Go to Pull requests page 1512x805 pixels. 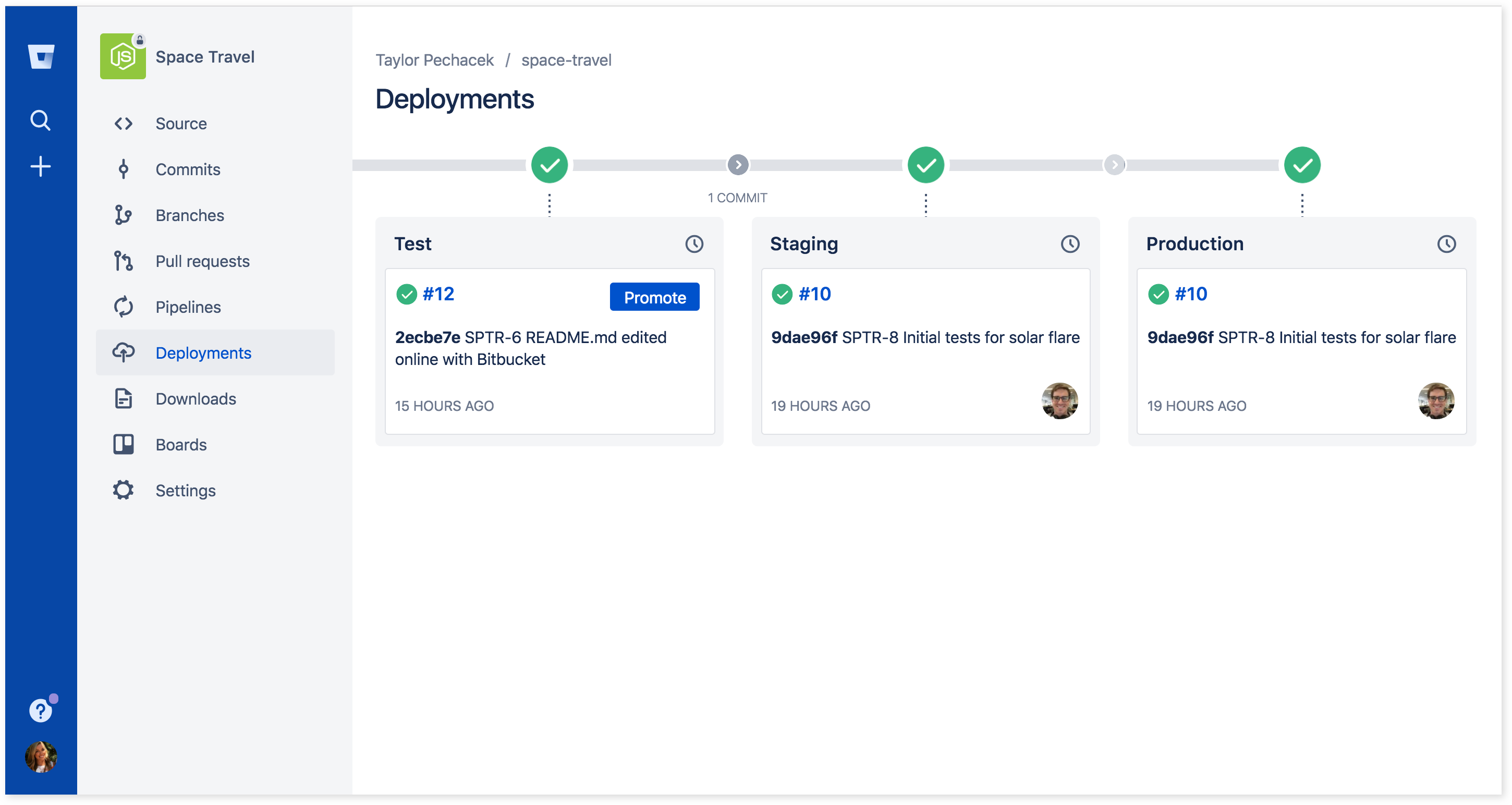pyautogui.click(x=202, y=261)
